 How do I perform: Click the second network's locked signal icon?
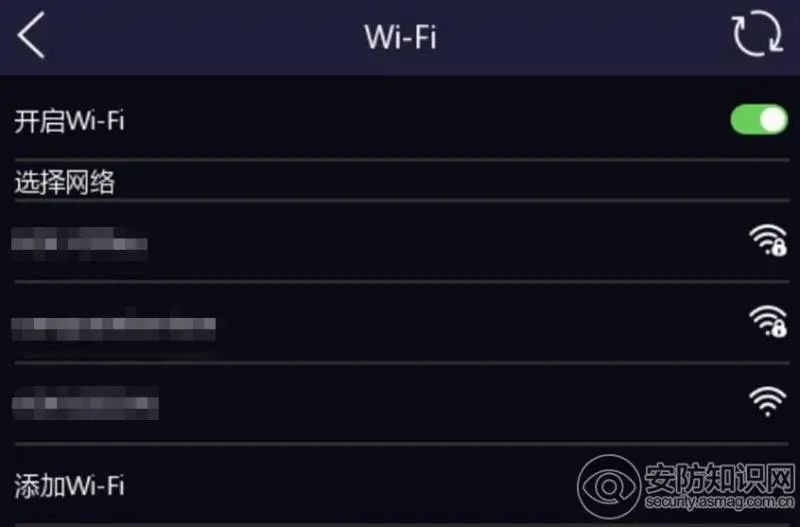[767, 321]
